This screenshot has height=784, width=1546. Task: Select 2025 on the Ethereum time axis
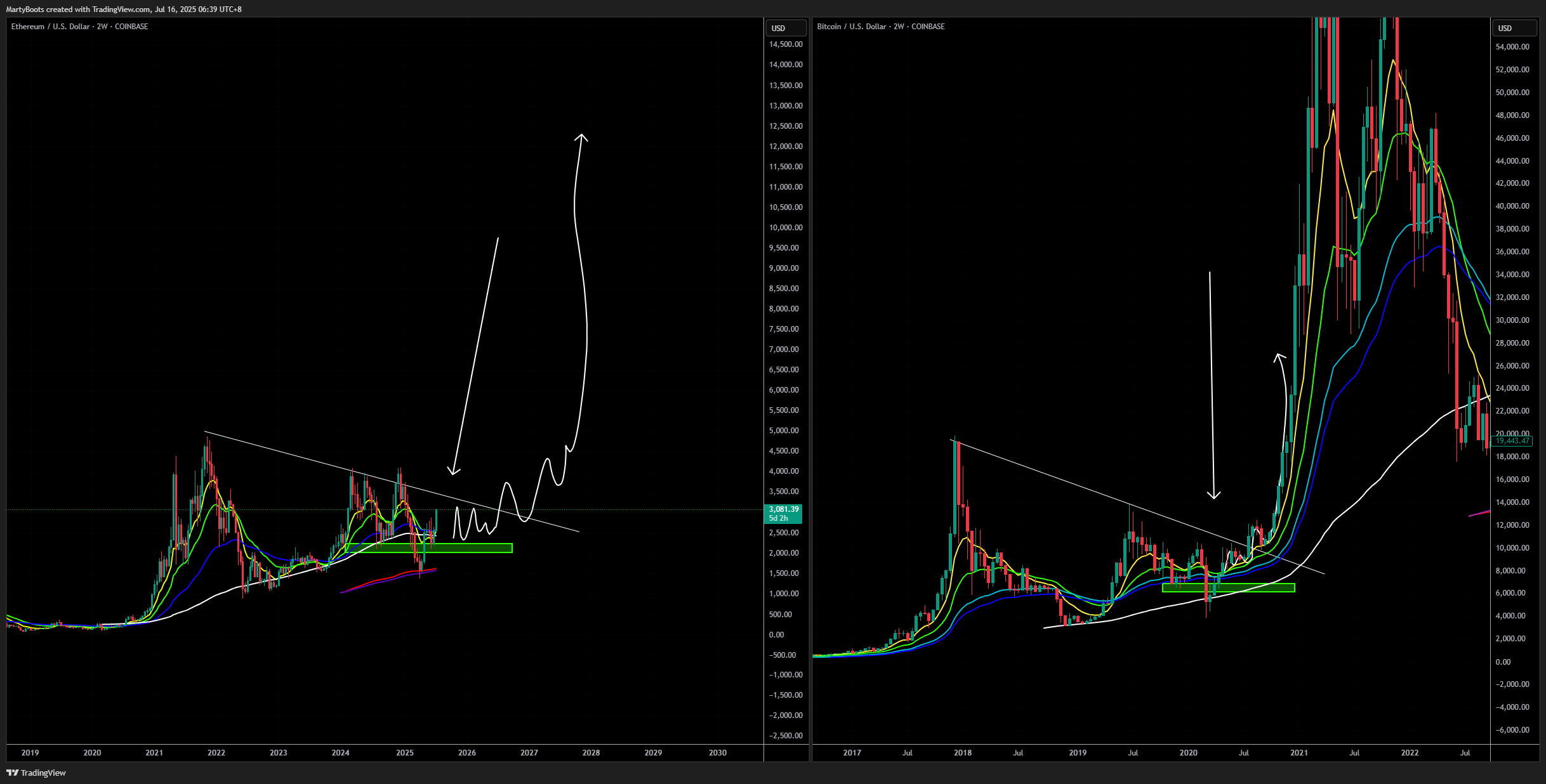coord(405,753)
